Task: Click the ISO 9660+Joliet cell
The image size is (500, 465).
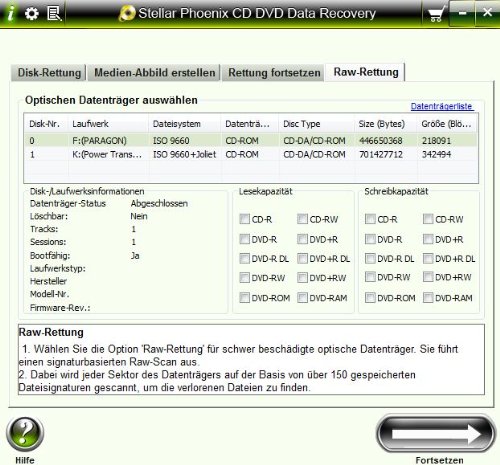Action: click(184, 154)
